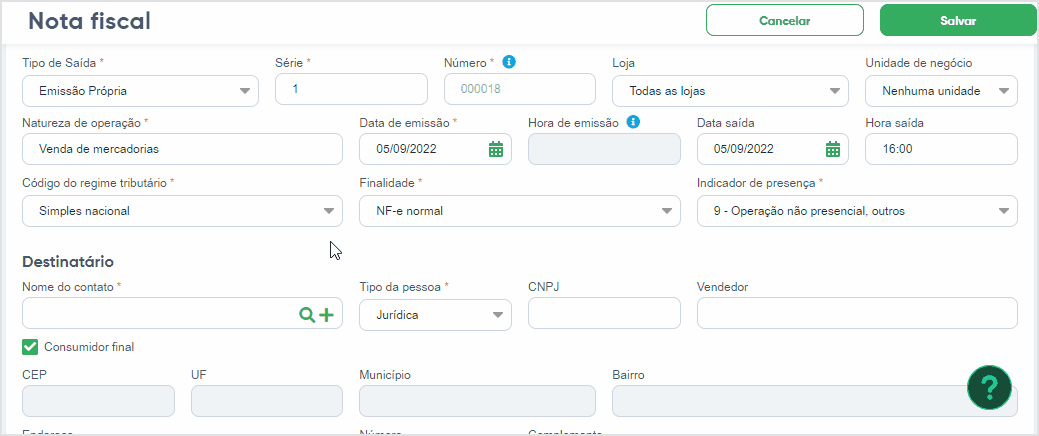Click the Município input field
Image resolution: width=1039 pixels, height=436 pixels.
478,401
